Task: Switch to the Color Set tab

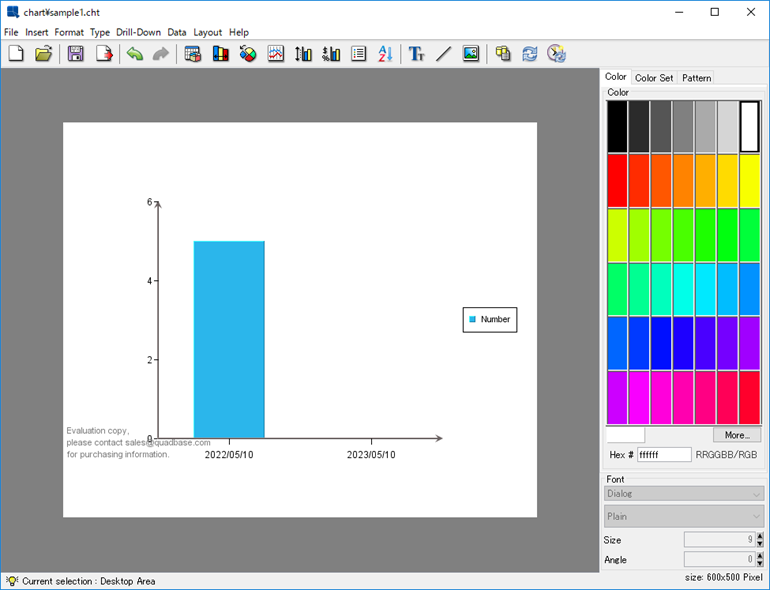Action: point(654,78)
